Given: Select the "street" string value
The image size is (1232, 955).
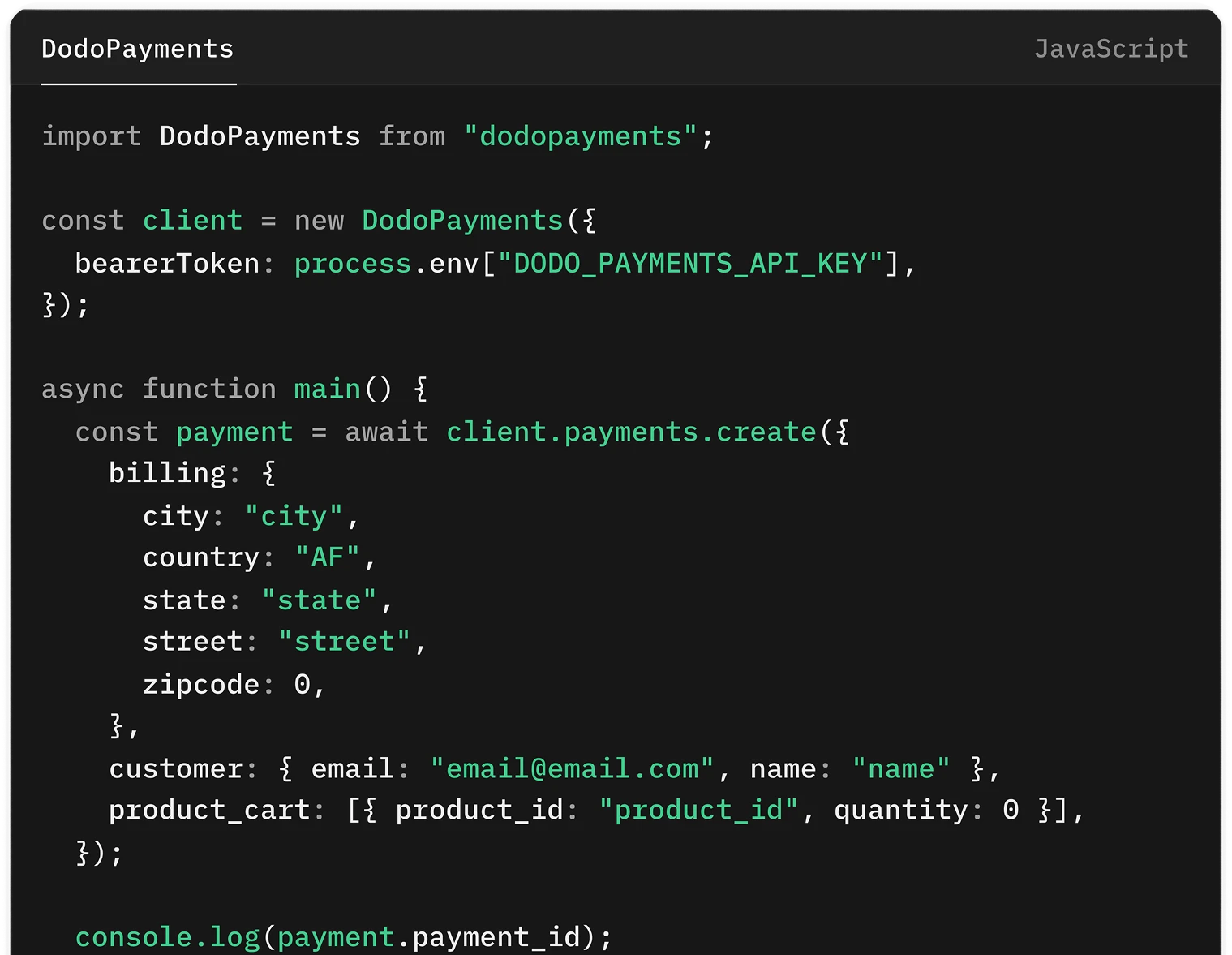Looking at the screenshot, I should (x=344, y=641).
